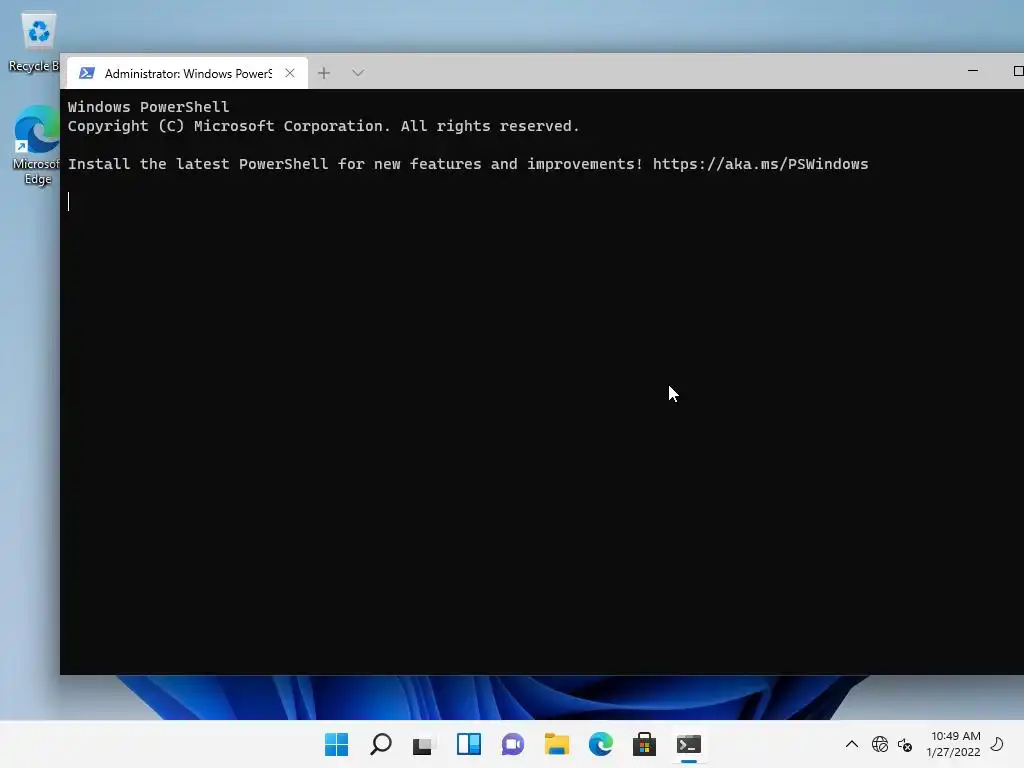Select the Recycle Bin desktop icon

[34, 43]
